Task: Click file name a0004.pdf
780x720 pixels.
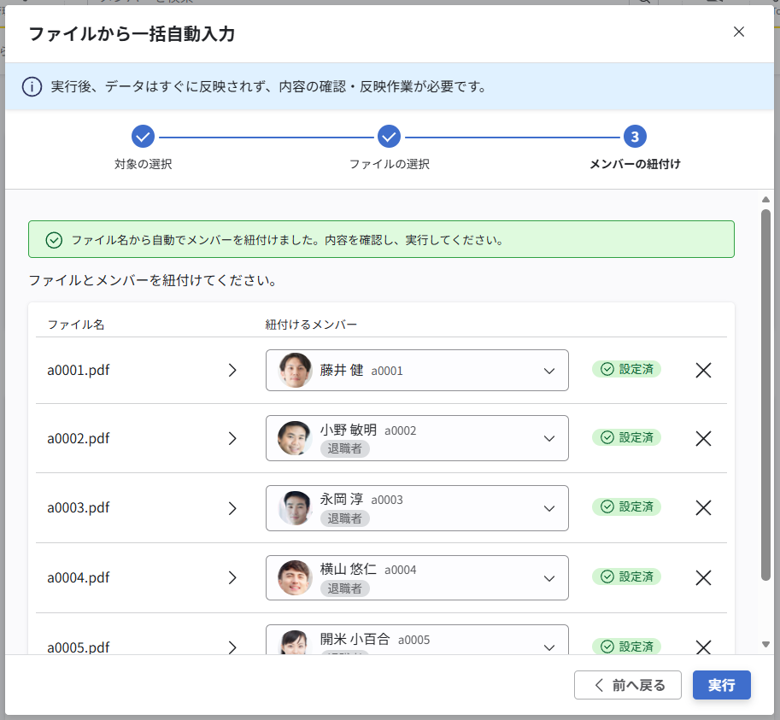Action: click(x=78, y=578)
